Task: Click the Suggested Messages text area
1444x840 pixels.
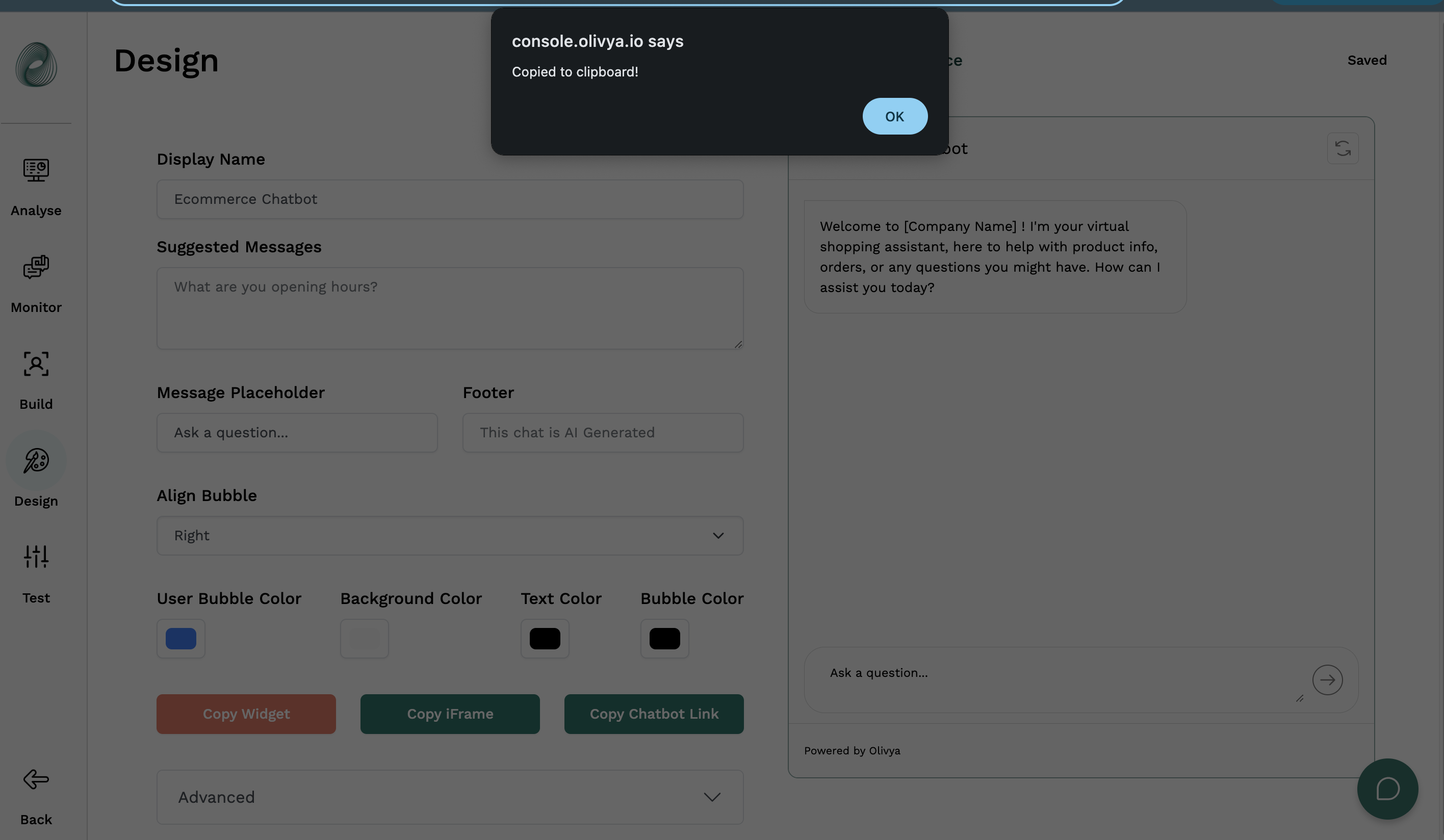Action: tap(450, 308)
